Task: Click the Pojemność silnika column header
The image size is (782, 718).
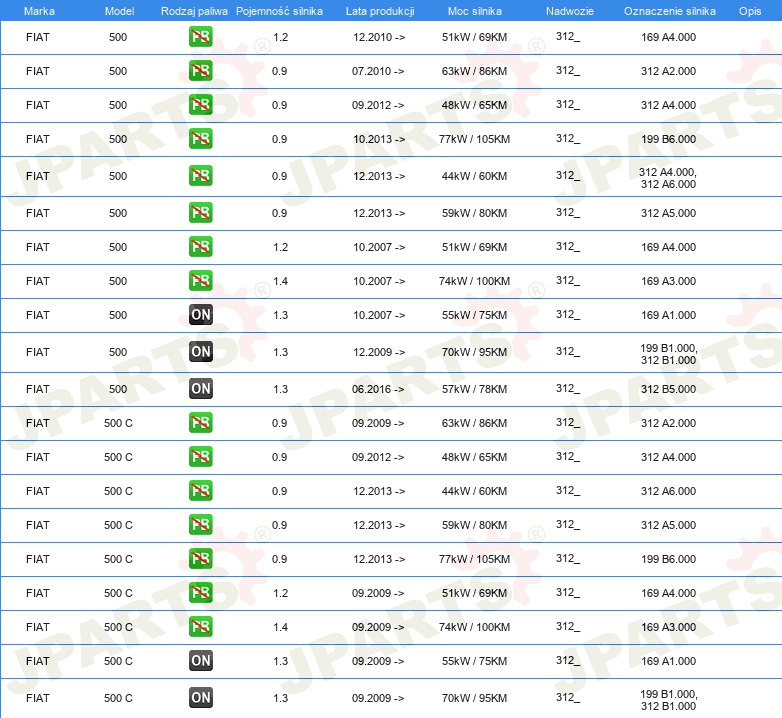Action: pyautogui.click(x=279, y=11)
